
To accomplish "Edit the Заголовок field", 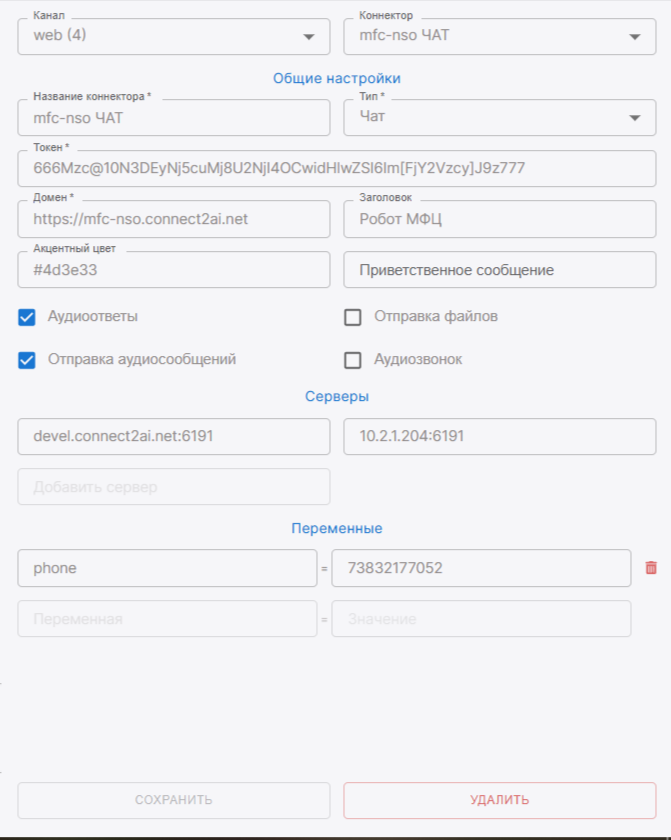I will [499, 219].
